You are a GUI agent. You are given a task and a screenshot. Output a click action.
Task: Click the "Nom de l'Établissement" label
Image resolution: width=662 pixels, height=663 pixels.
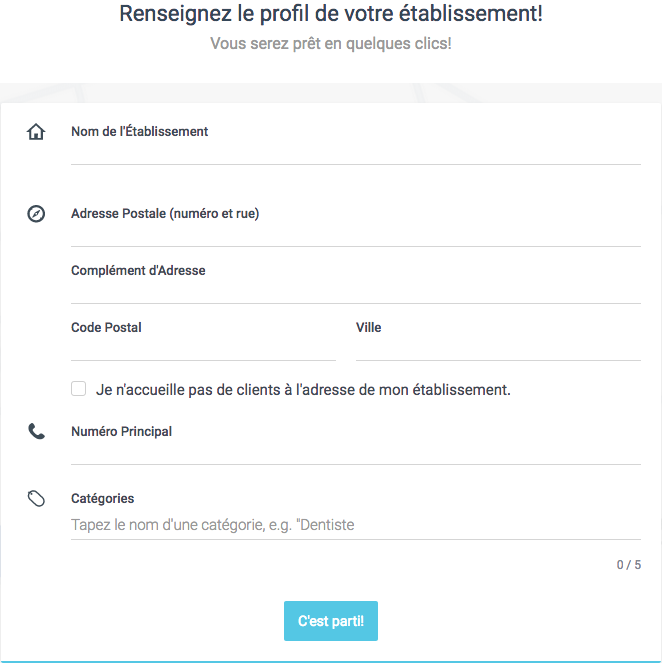pos(140,132)
